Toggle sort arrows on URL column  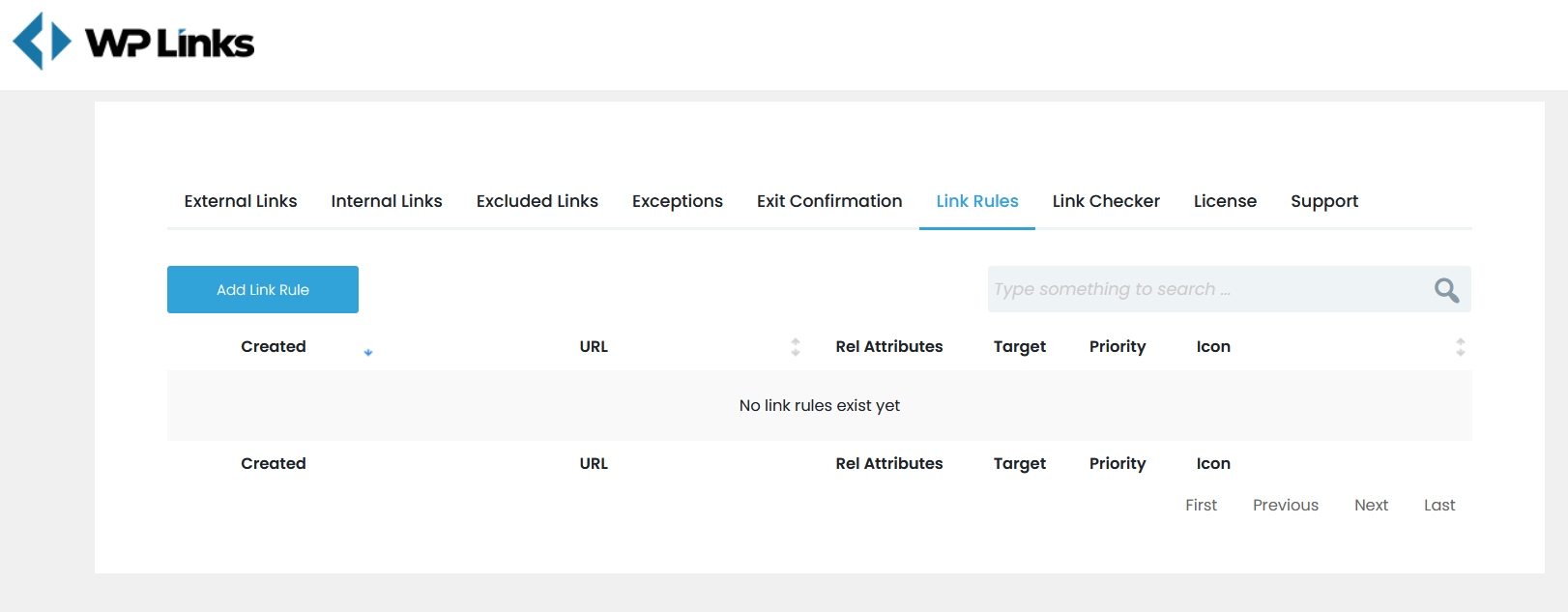(x=796, y=347)
